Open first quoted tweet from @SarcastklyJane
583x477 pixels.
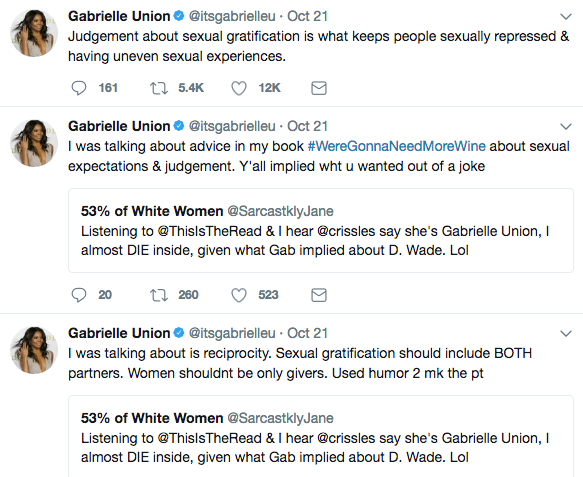coord(321,231)
